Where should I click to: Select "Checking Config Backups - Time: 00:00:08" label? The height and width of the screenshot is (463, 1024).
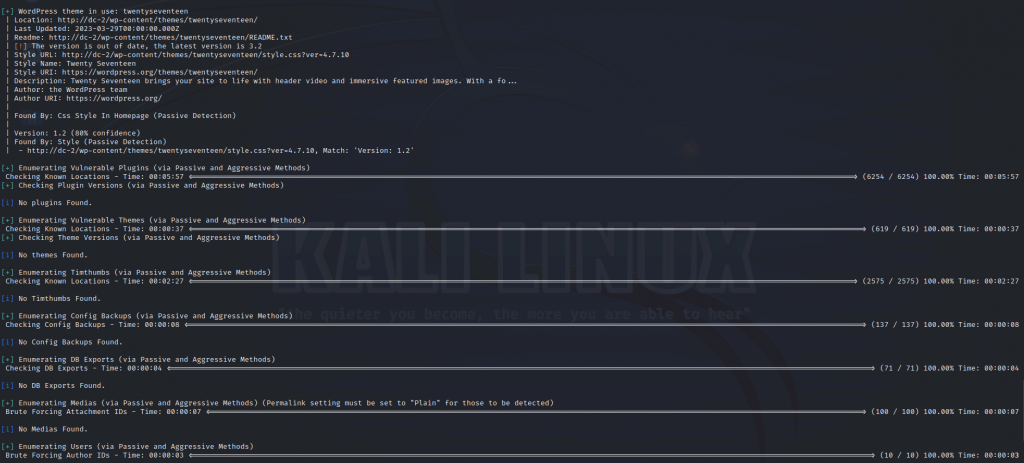point(92,325)
